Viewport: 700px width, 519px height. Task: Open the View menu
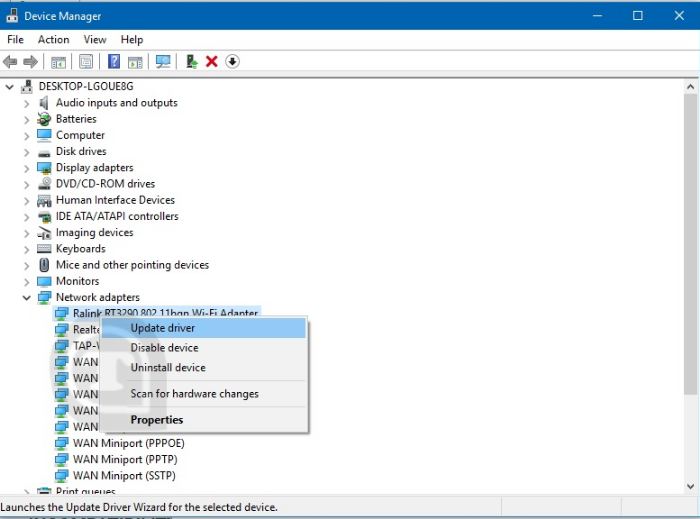(95, 39)
